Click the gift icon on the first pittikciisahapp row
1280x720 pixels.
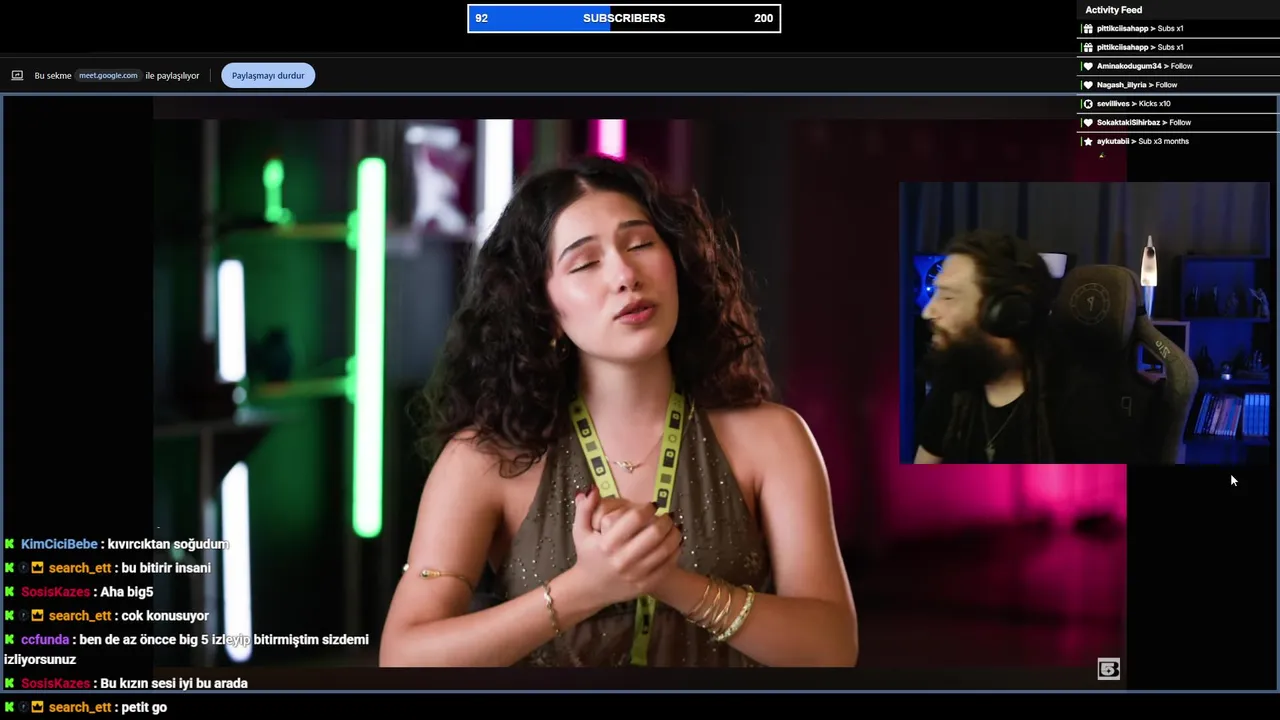(x=1088, y=29)
